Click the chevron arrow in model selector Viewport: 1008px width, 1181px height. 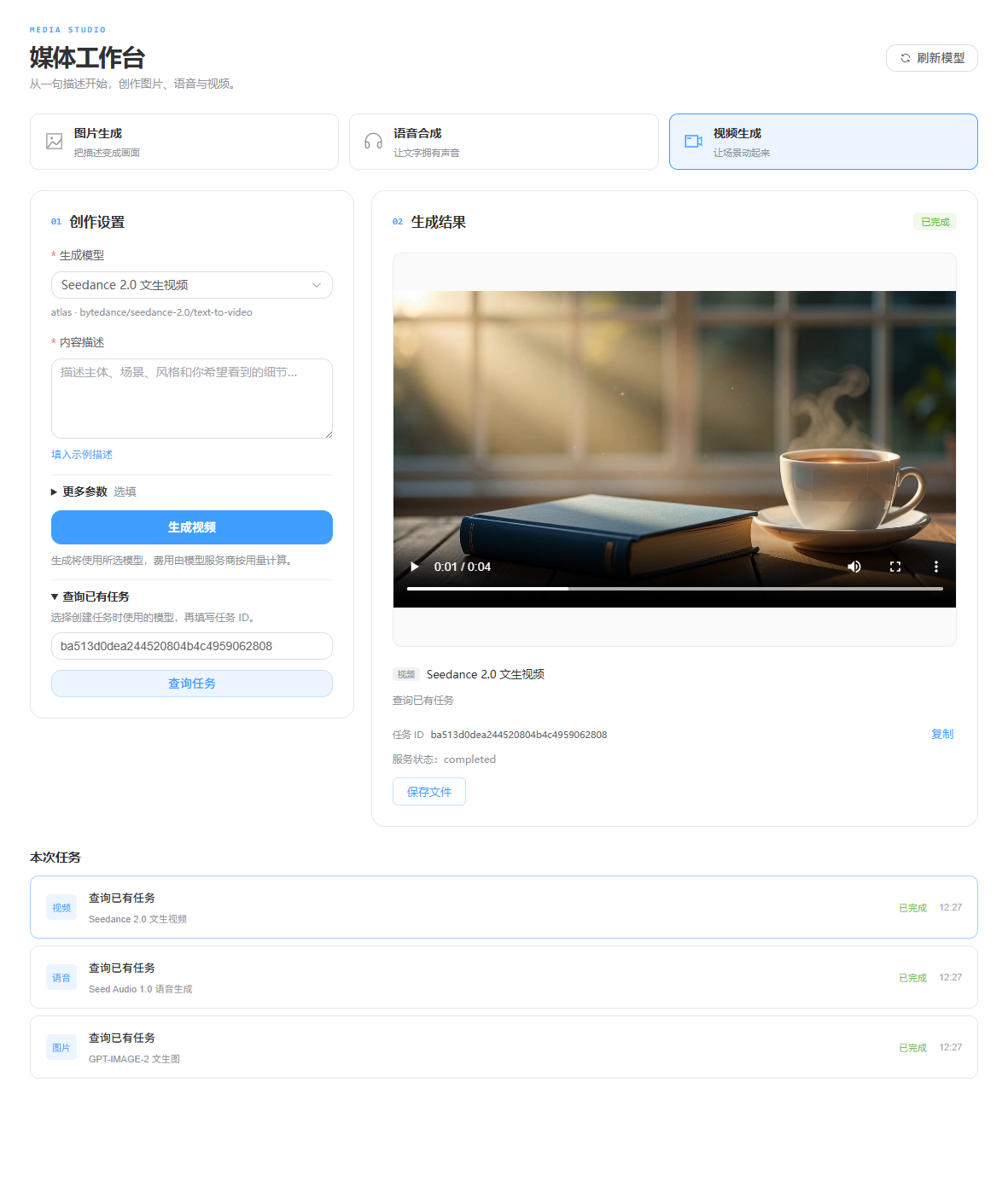pyautogui.click(x=317, y=285)
